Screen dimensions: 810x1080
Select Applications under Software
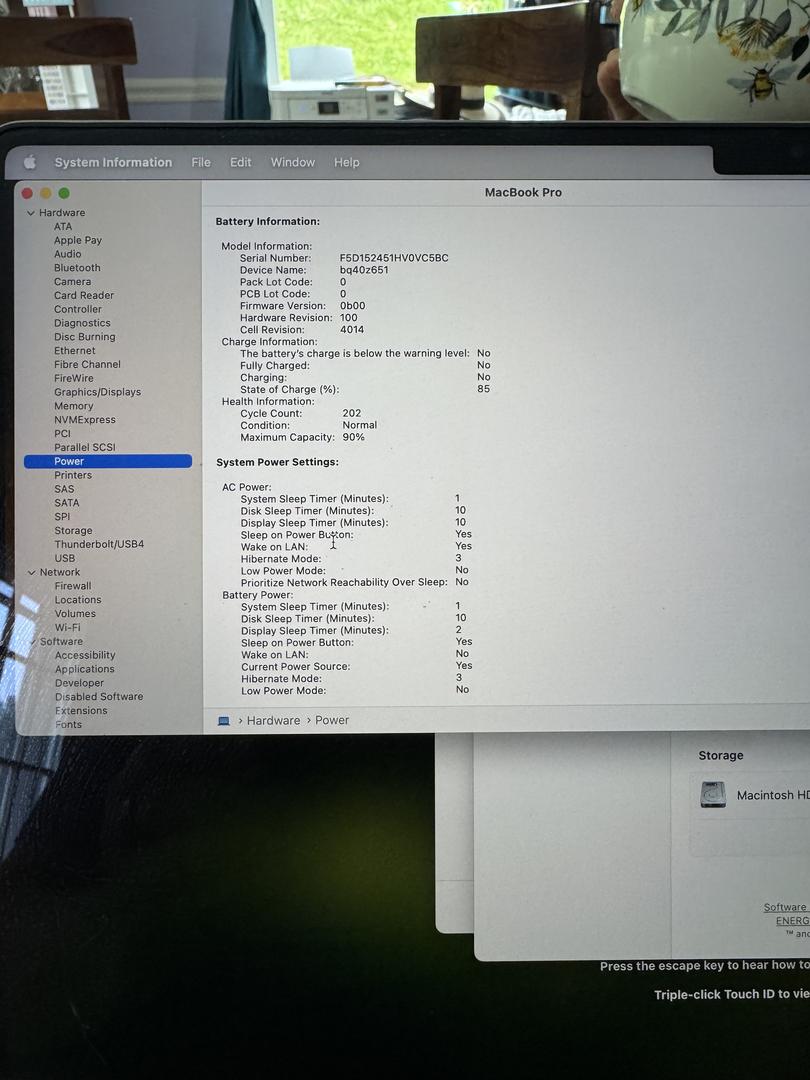[85, 669]
